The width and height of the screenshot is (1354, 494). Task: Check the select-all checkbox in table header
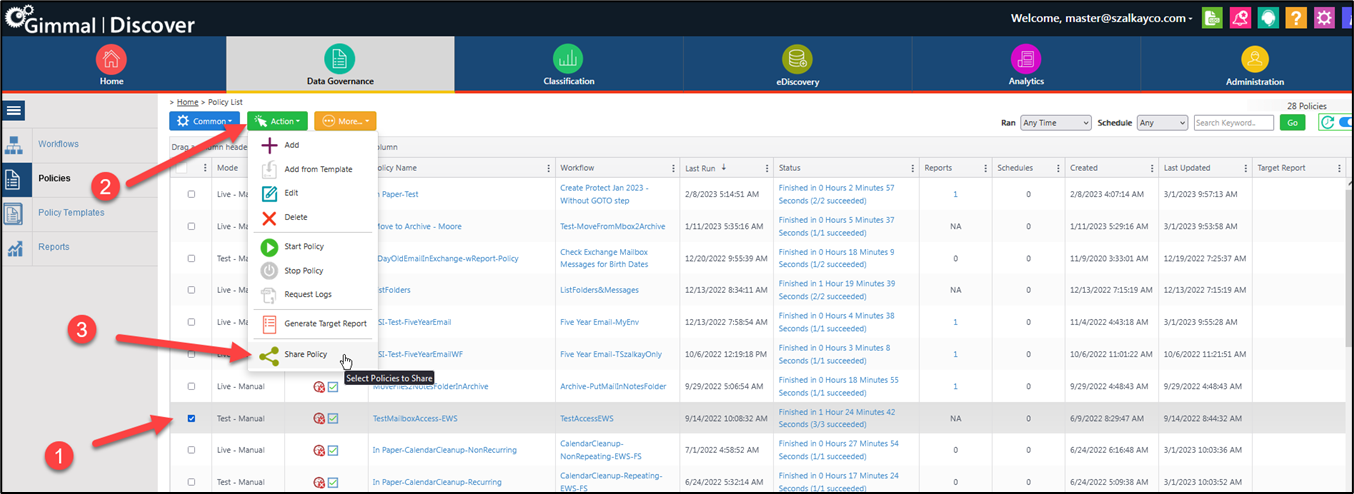pos(181,168)
